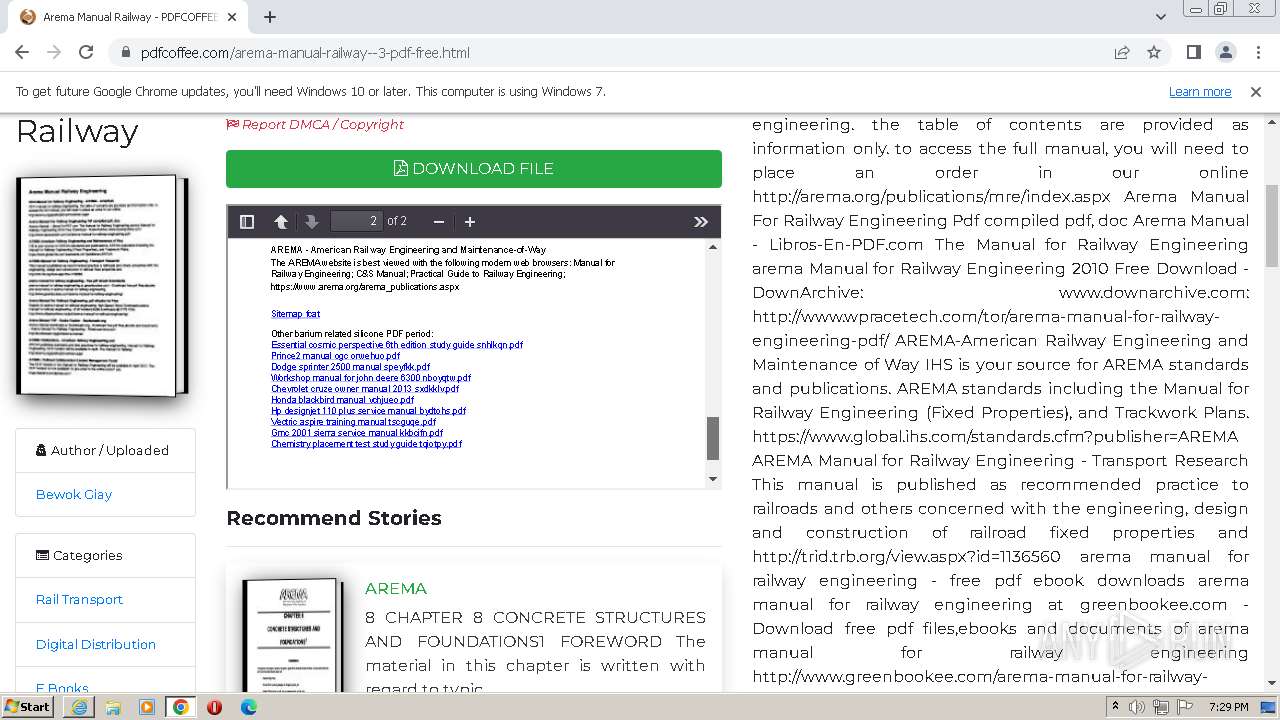1280x720 pixels.
Task: Open media player from taskbar
Action: pos(147,707)
